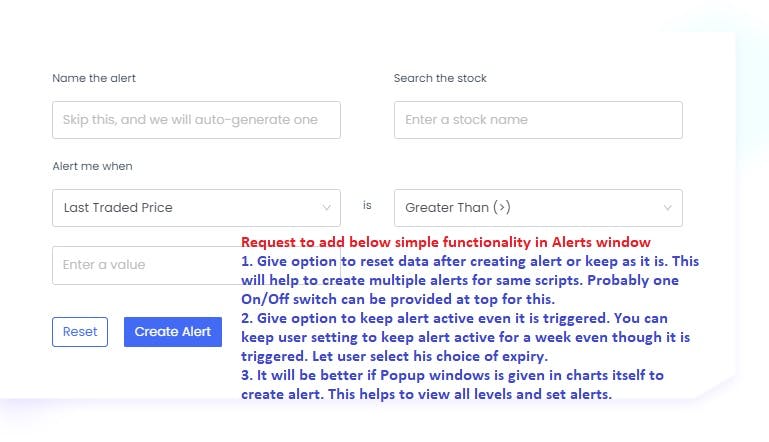
Task: Click the 'is' text between dropdowns
Action: pos(367,205)
